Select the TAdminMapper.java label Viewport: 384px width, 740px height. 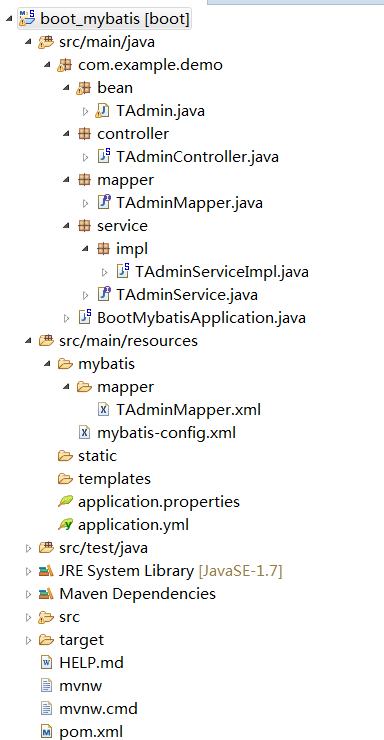(189, 203)
